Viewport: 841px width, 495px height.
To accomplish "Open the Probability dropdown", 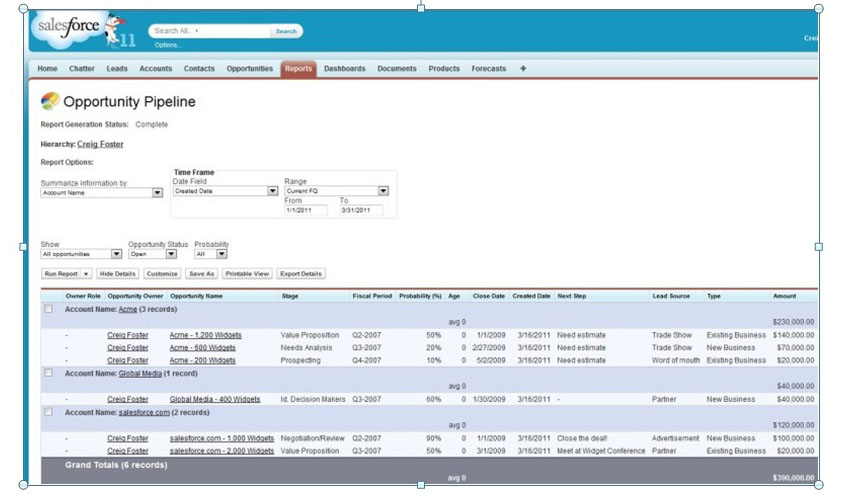I will tap(211, 254).
